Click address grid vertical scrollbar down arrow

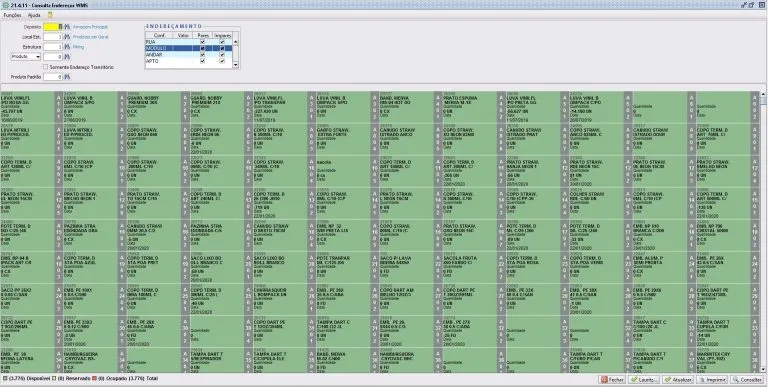pyautogui.click(x=763, y=369)
